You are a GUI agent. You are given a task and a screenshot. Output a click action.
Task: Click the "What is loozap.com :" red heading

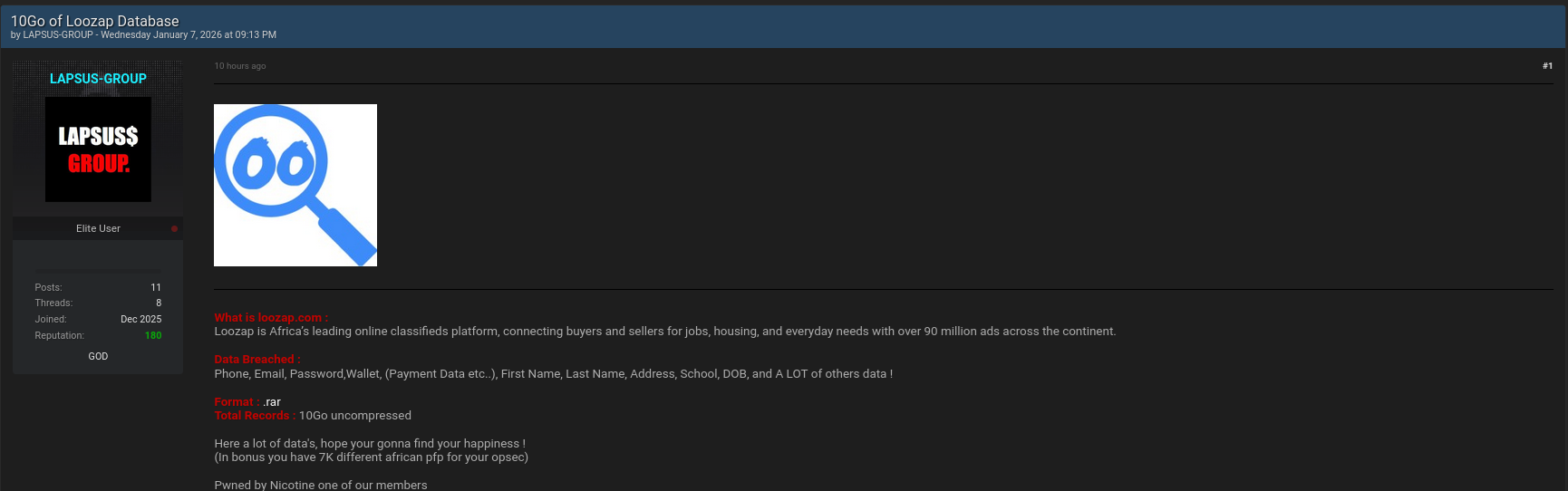271,318
